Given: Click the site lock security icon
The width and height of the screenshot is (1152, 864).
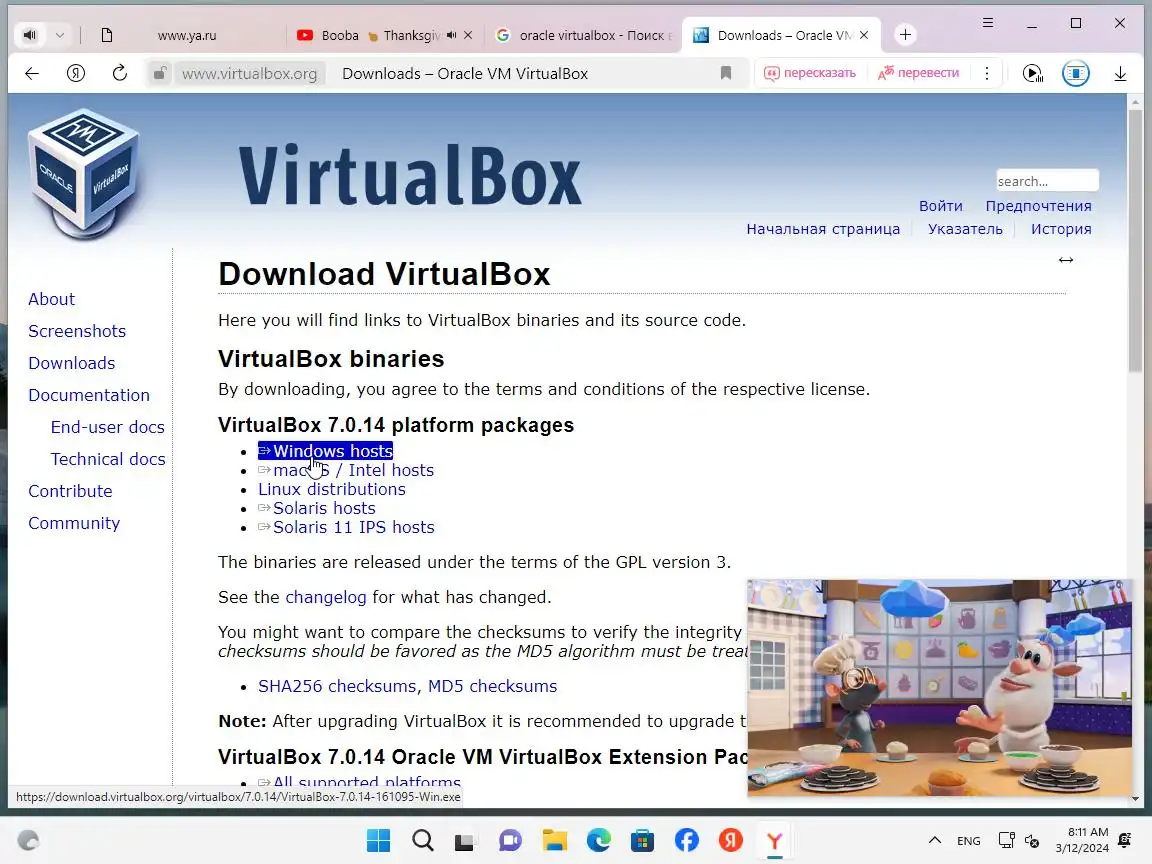Looking at the screenshot, I should (159, 73).
